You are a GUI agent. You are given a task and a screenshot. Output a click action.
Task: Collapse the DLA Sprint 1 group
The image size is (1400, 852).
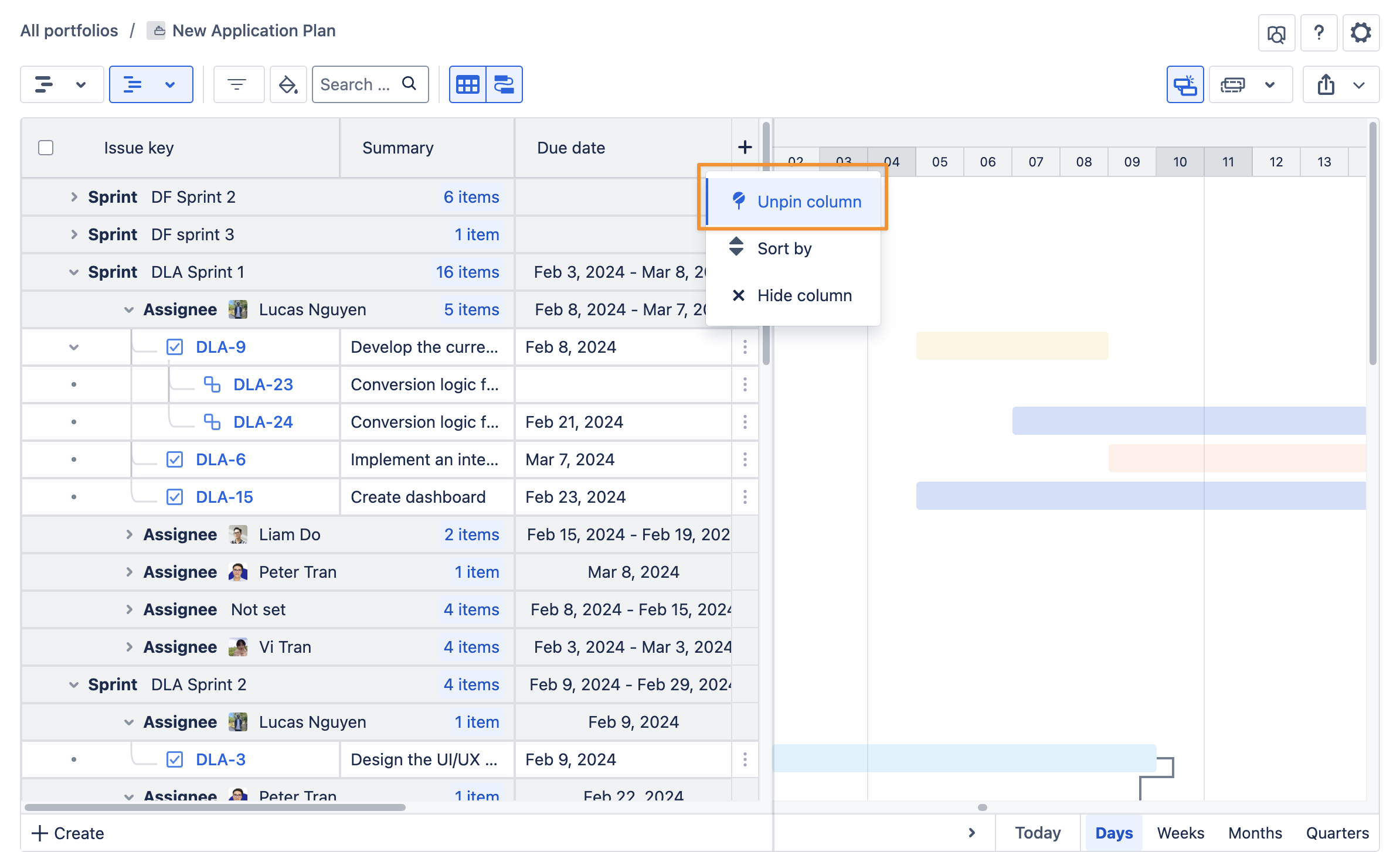pos(74,272)
